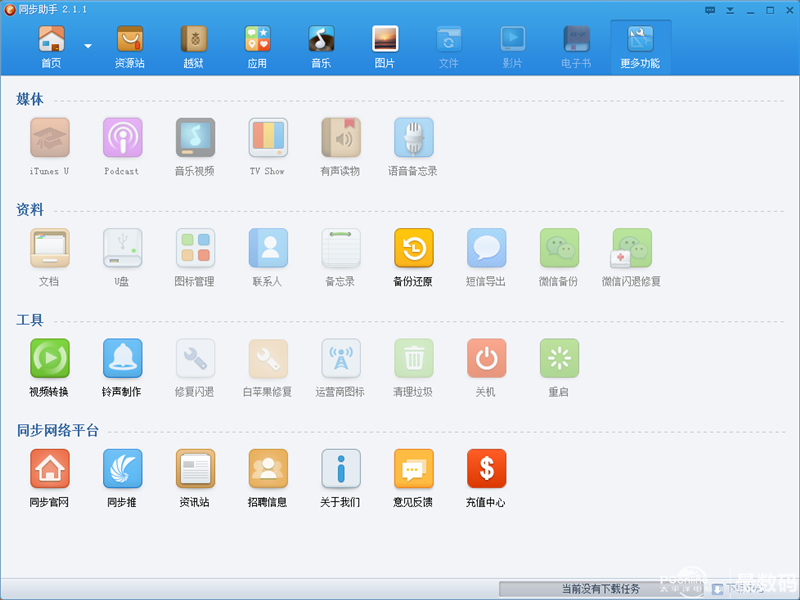Open the 白苹果修复 repair tool
This screenshot has height=600, width=800.
[267, 360]
